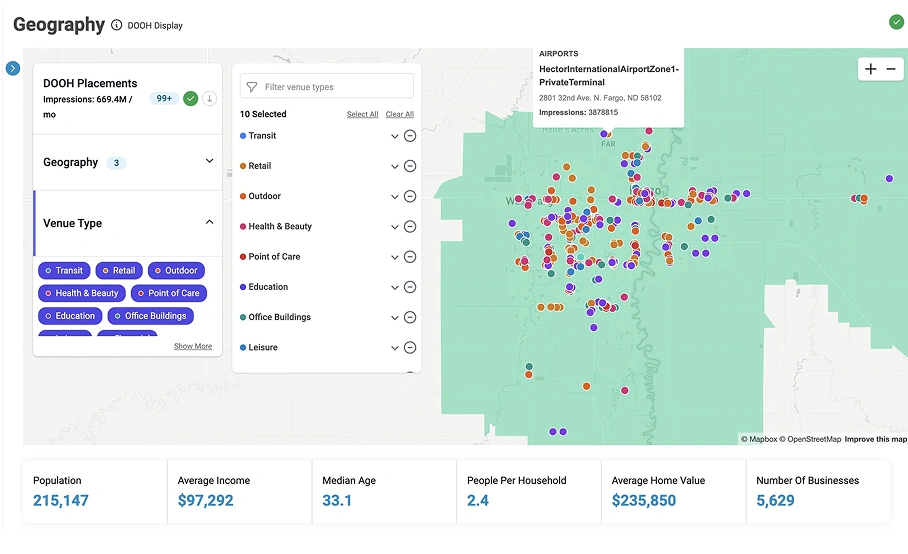Click the green status check at top right
Viewport: 908px width, 554px height.
point(896,22)
